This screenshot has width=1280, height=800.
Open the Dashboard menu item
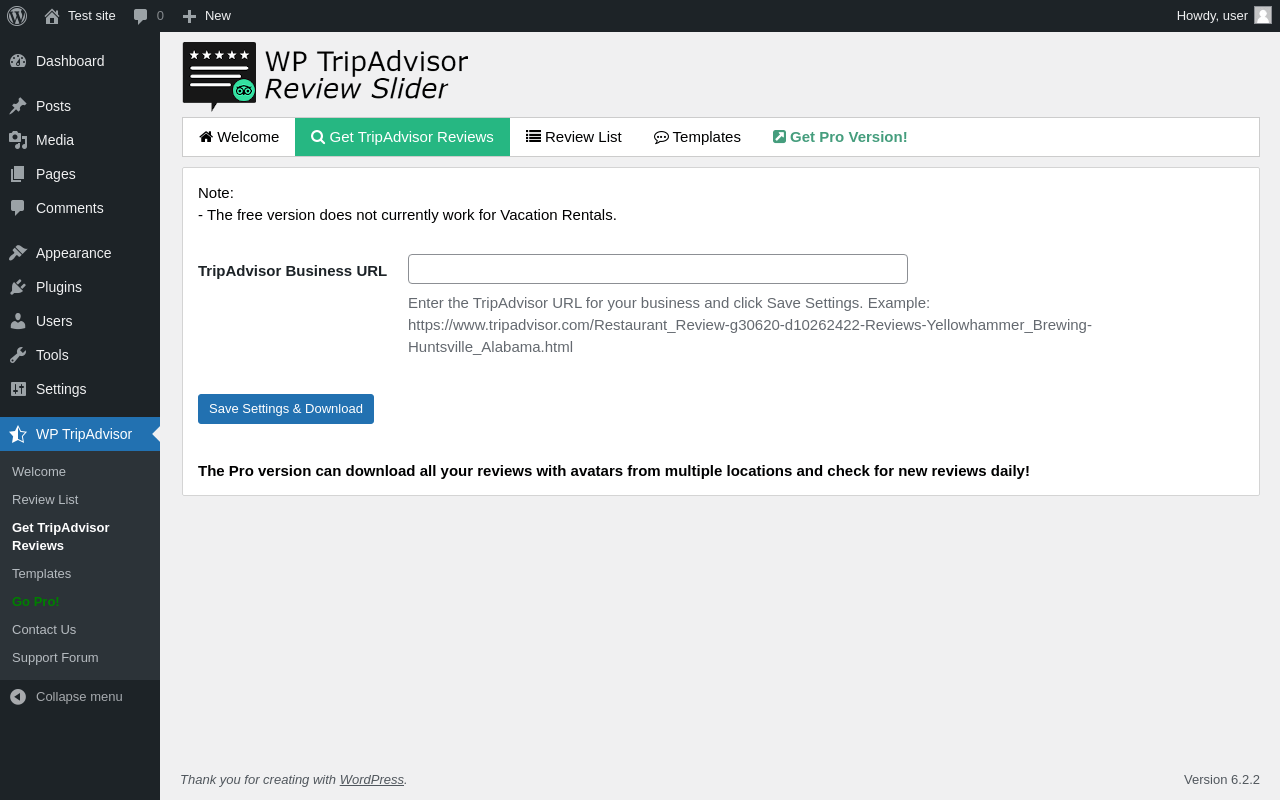pos(80,61)
